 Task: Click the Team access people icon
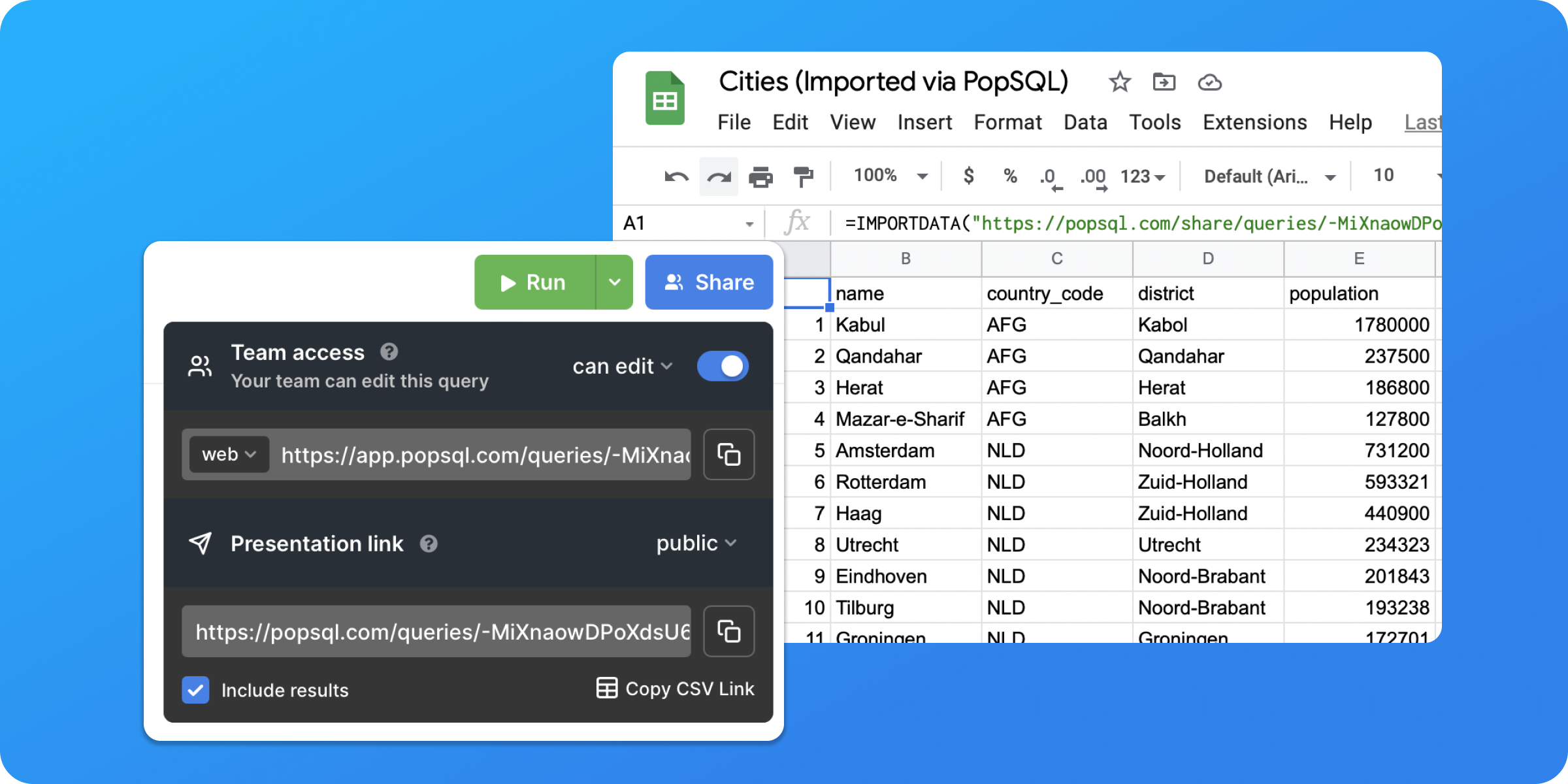(200, 367)
